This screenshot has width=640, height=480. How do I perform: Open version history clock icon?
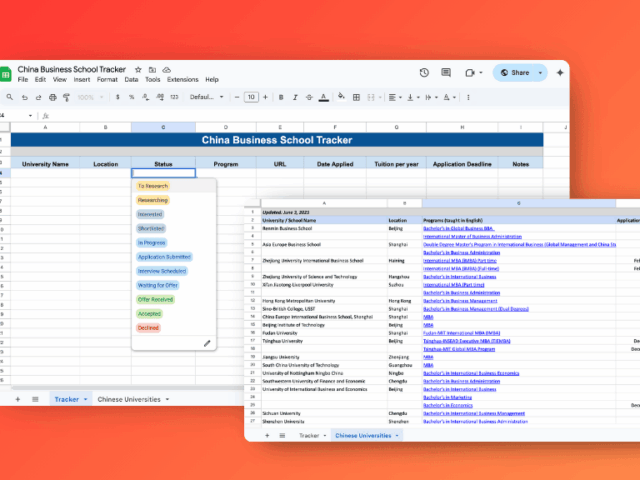point(424,73)
